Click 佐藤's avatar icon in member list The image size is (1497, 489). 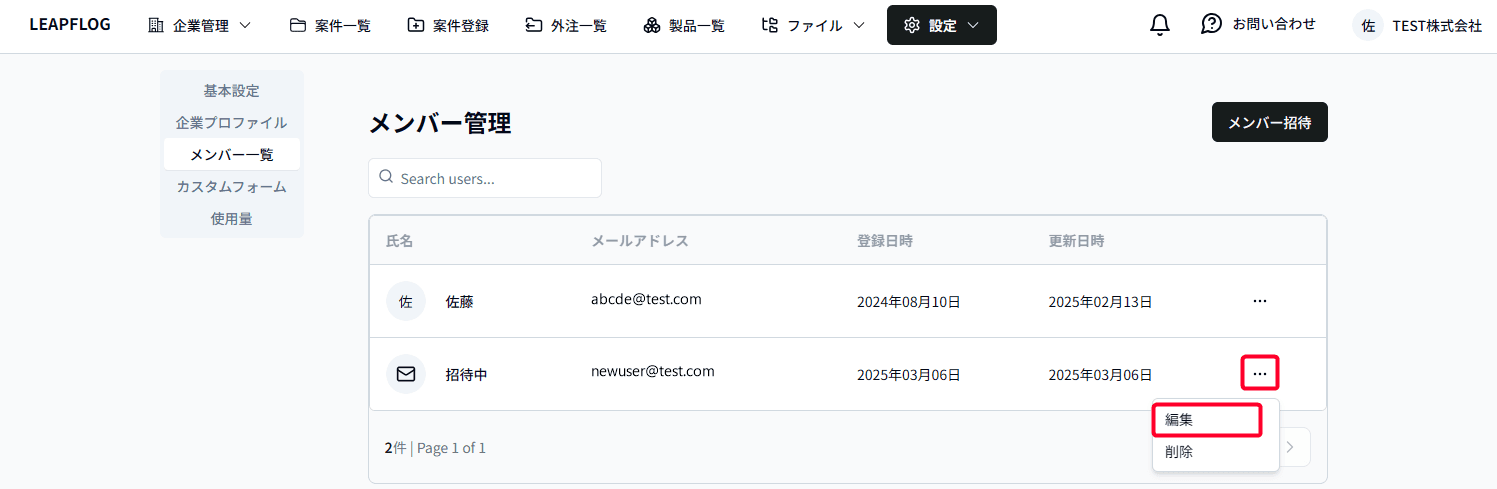click(405, 301)
